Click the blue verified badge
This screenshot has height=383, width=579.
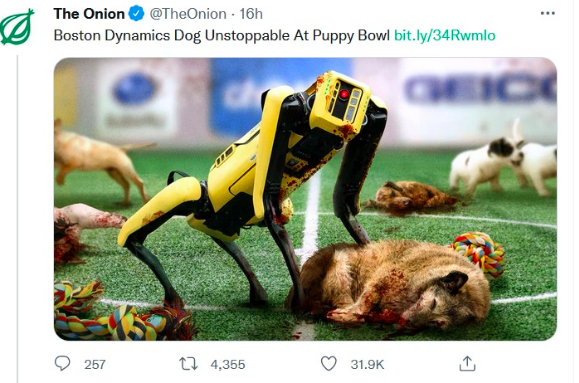coord(136,14)
